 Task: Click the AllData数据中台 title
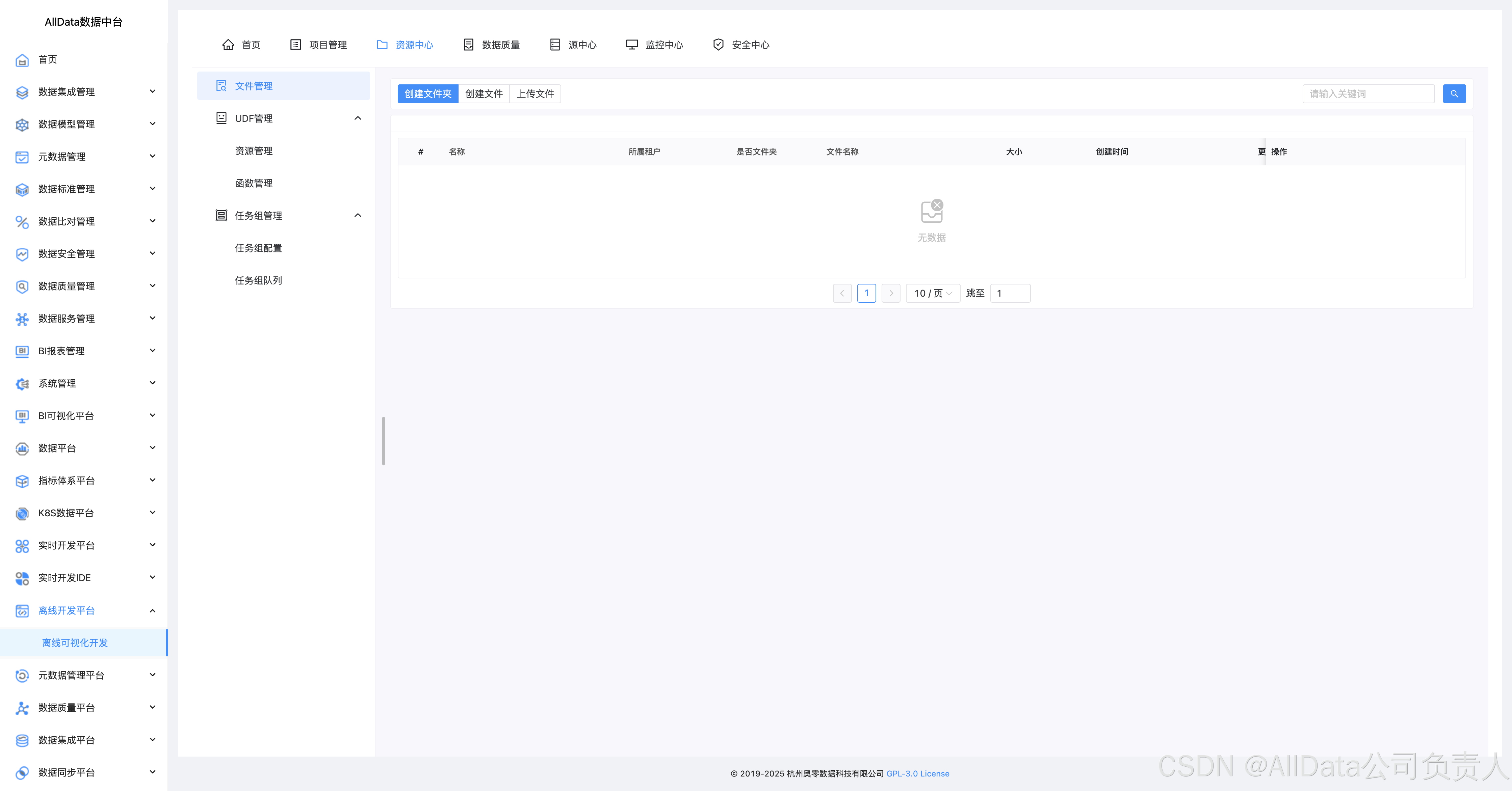pyautogui.click(x=83, y=22)
